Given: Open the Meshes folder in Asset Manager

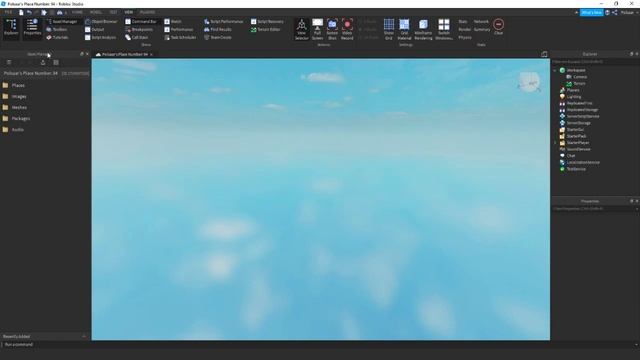Looking at the screenshot, I should [15, 107].
